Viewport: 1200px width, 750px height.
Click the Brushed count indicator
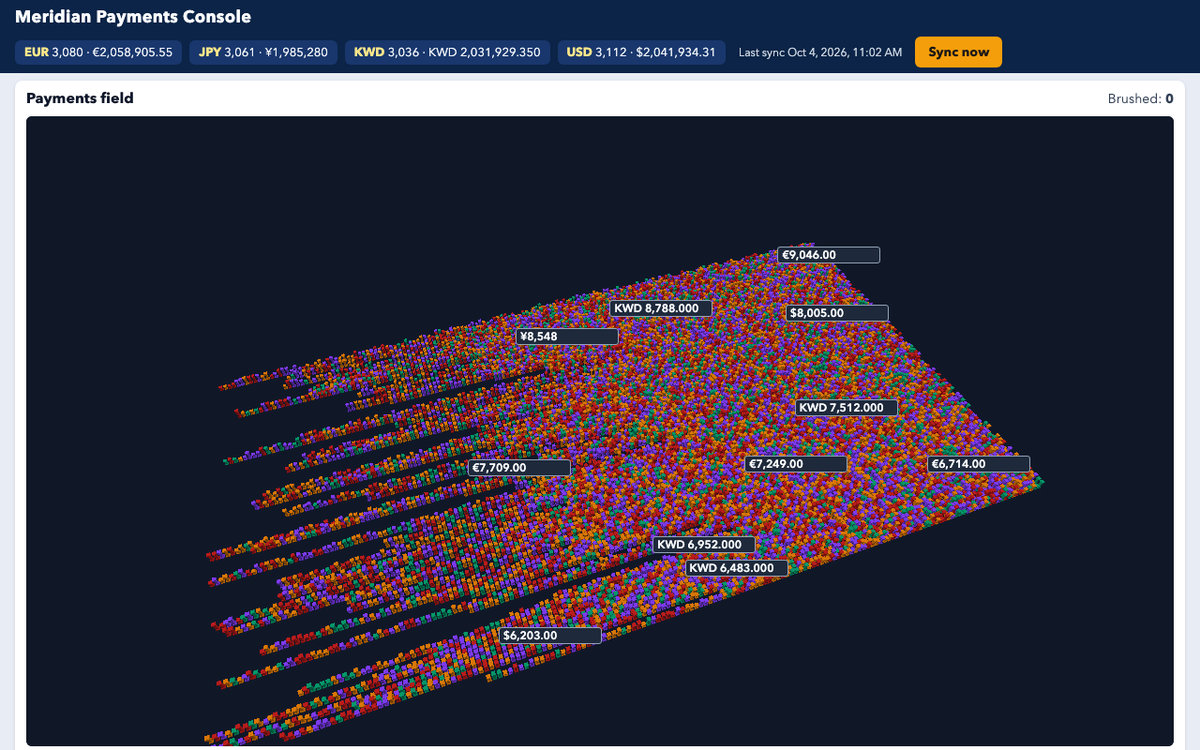point(1140,99)
